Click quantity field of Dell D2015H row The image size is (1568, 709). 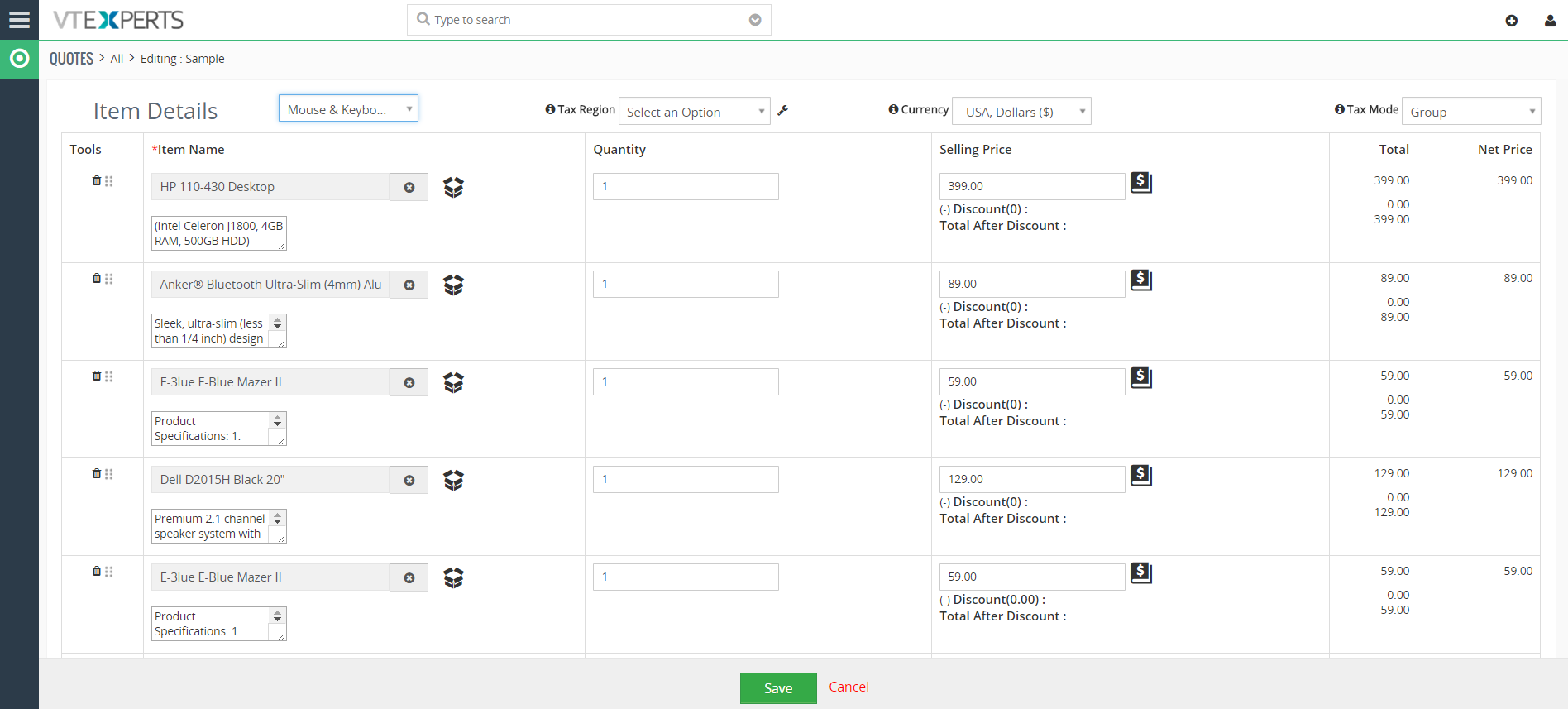pos(686,479)
